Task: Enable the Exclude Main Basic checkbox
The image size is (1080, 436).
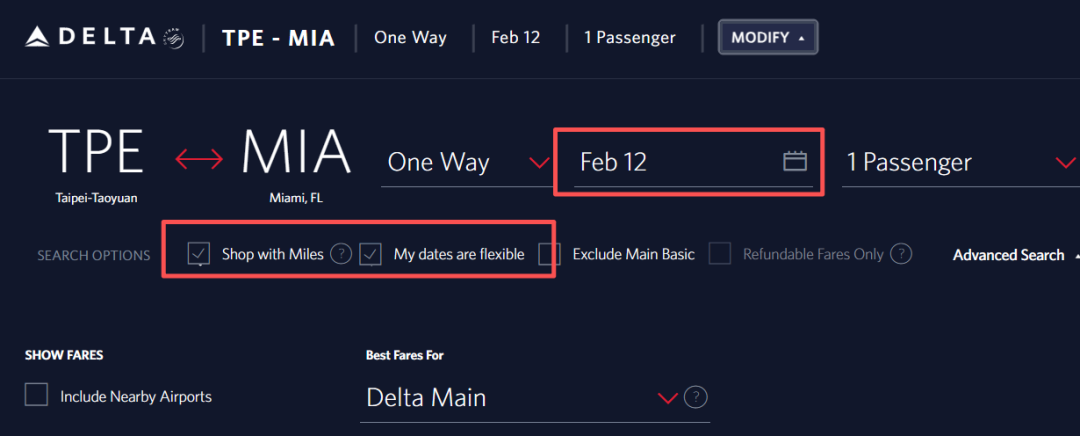Action: click(549, 254)
